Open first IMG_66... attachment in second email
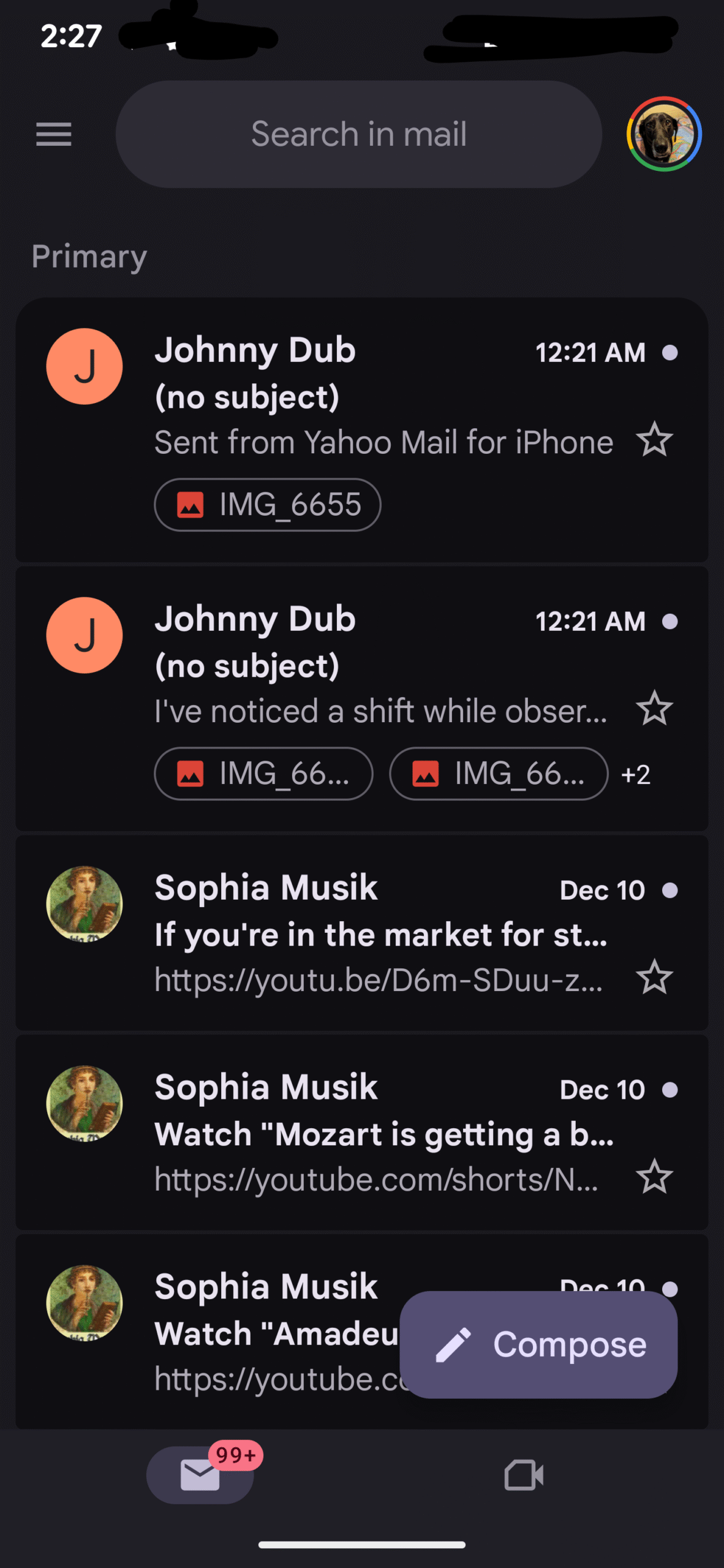 (263, 774)
